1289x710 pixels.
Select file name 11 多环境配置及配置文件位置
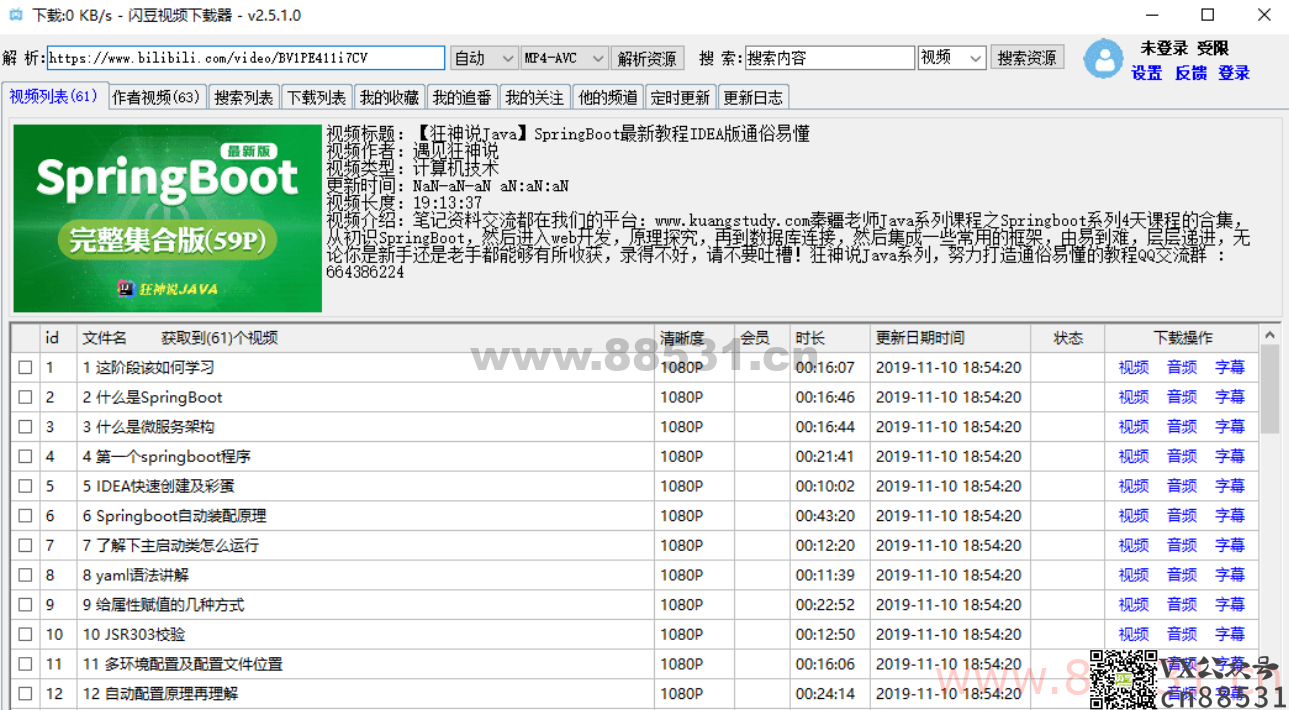182,664
